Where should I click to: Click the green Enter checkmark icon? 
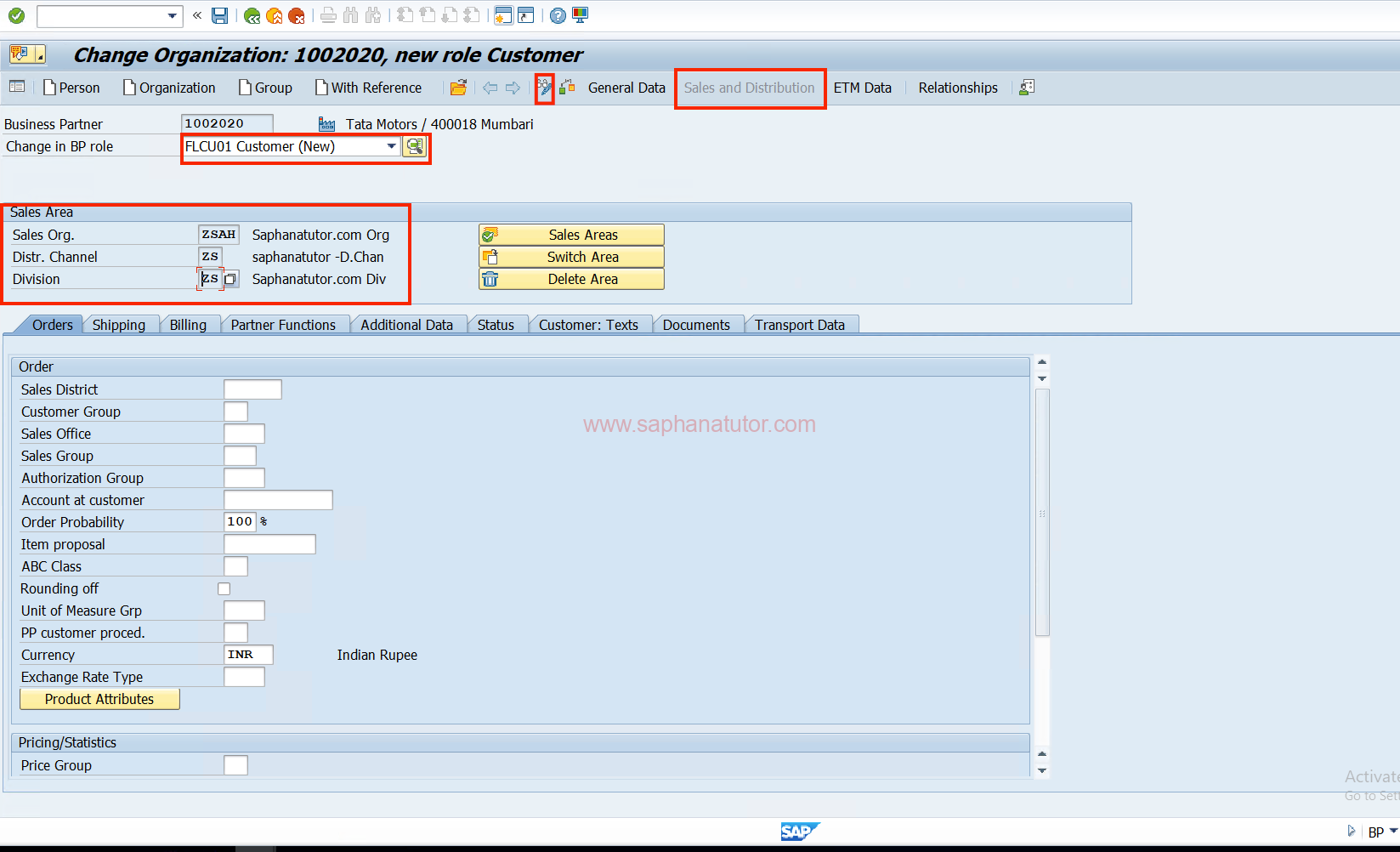[16, 15]
